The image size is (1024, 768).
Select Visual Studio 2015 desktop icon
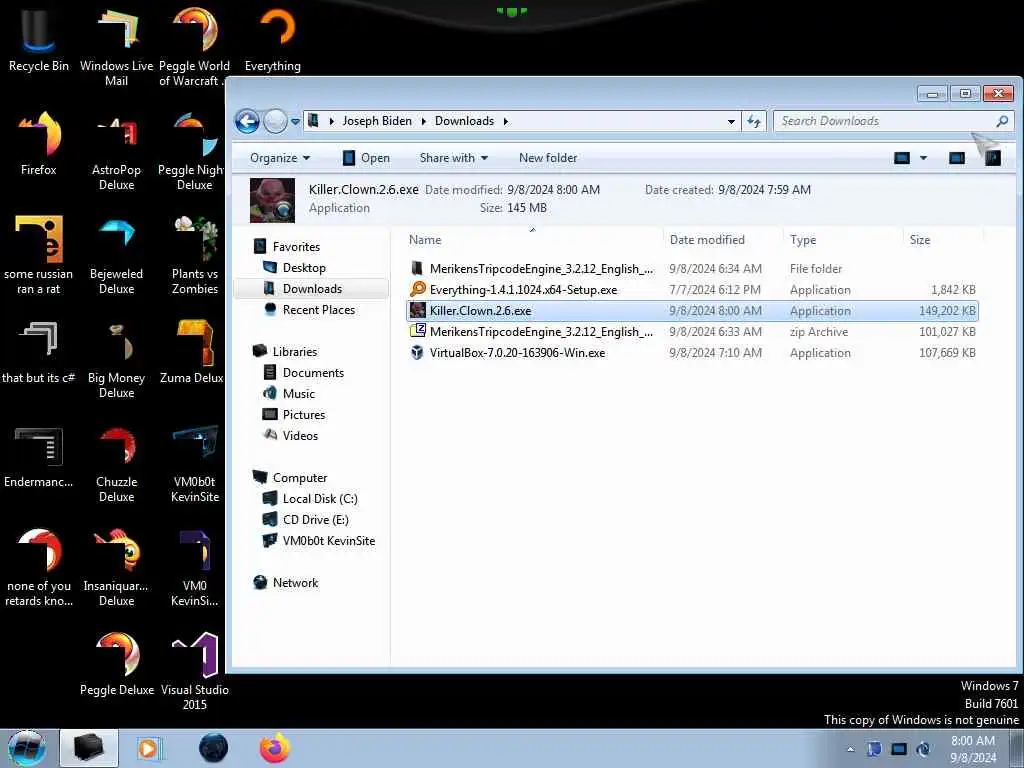click(x=195, y=671)
